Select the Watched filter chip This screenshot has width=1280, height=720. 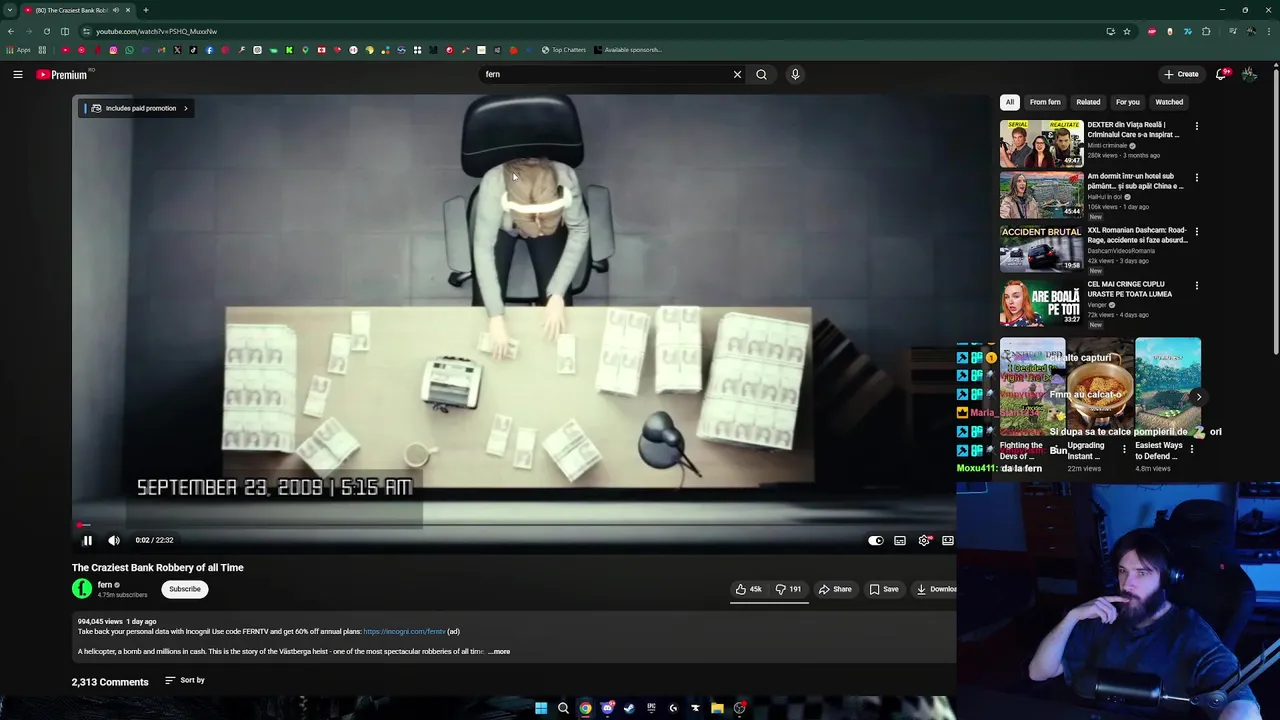pyautogui.click(x=1169, y=102)
